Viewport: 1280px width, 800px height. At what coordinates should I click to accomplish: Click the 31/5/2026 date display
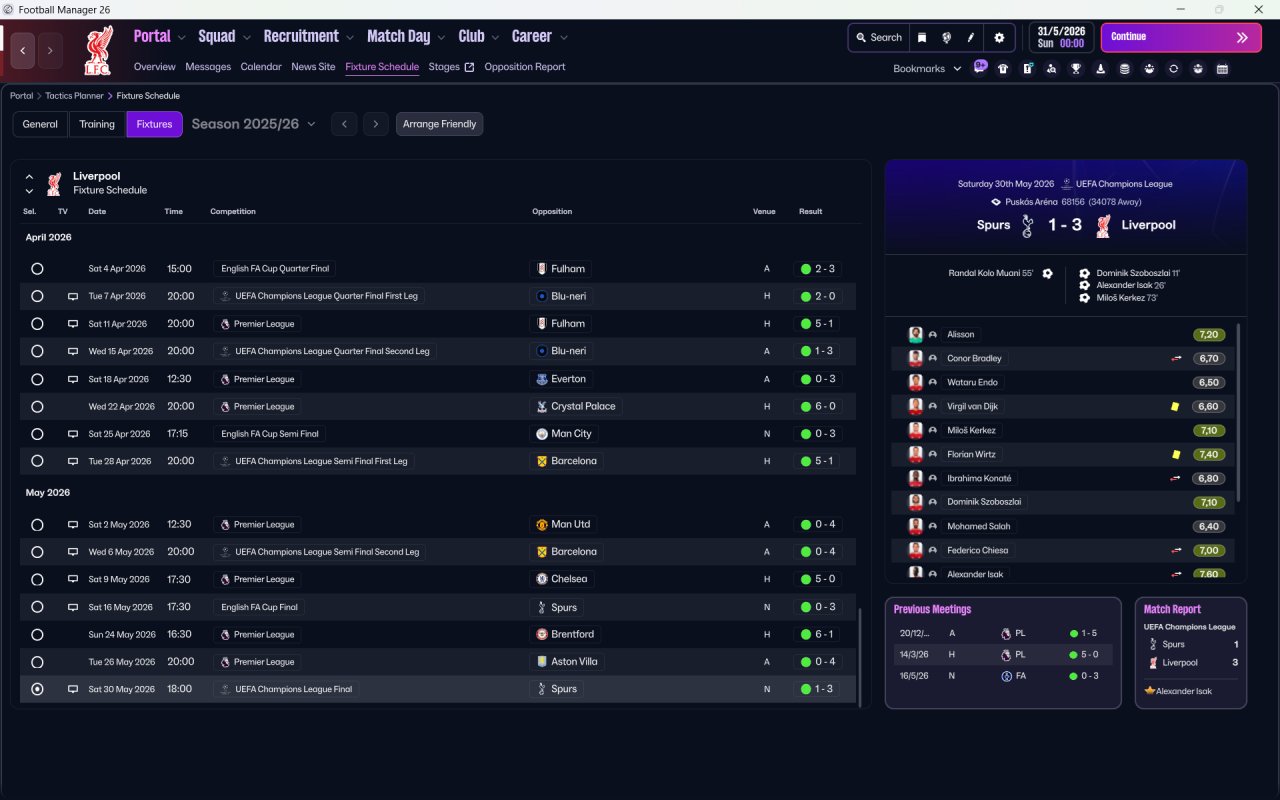pyautogui.click(x=1062, y=38)
